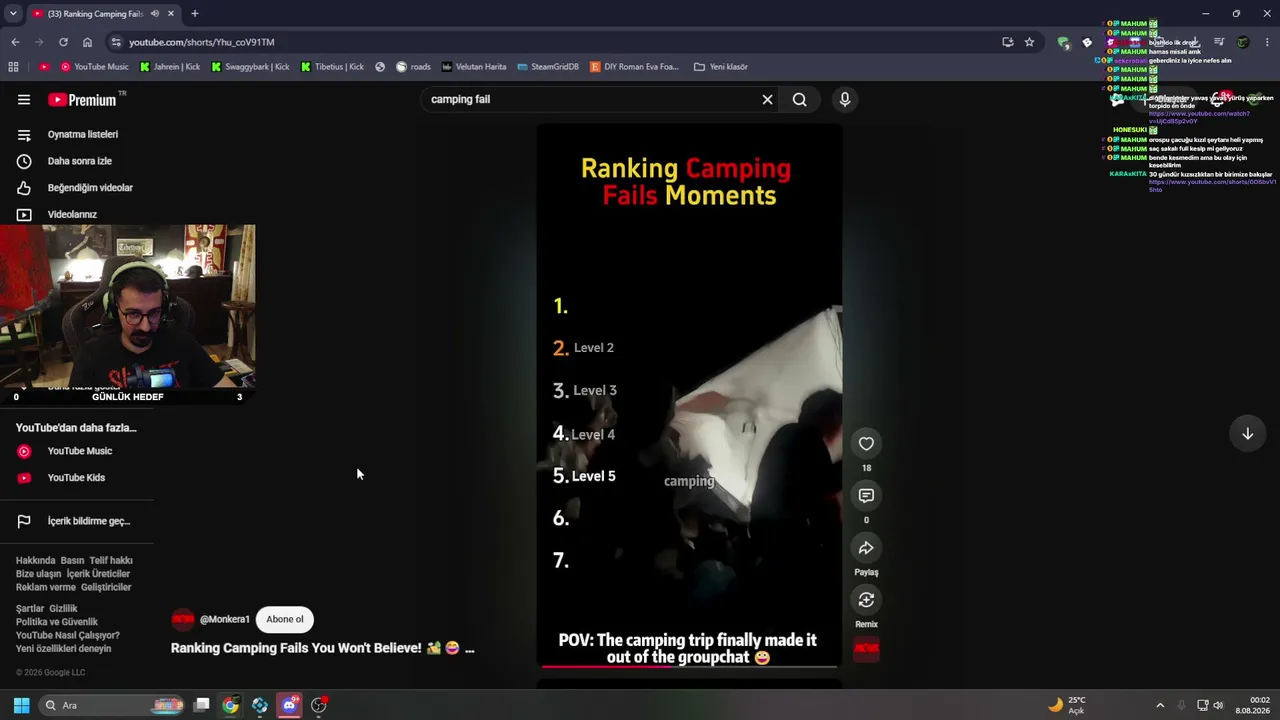Reload the current page
The image size is (1280, 720).
point(63,42)
